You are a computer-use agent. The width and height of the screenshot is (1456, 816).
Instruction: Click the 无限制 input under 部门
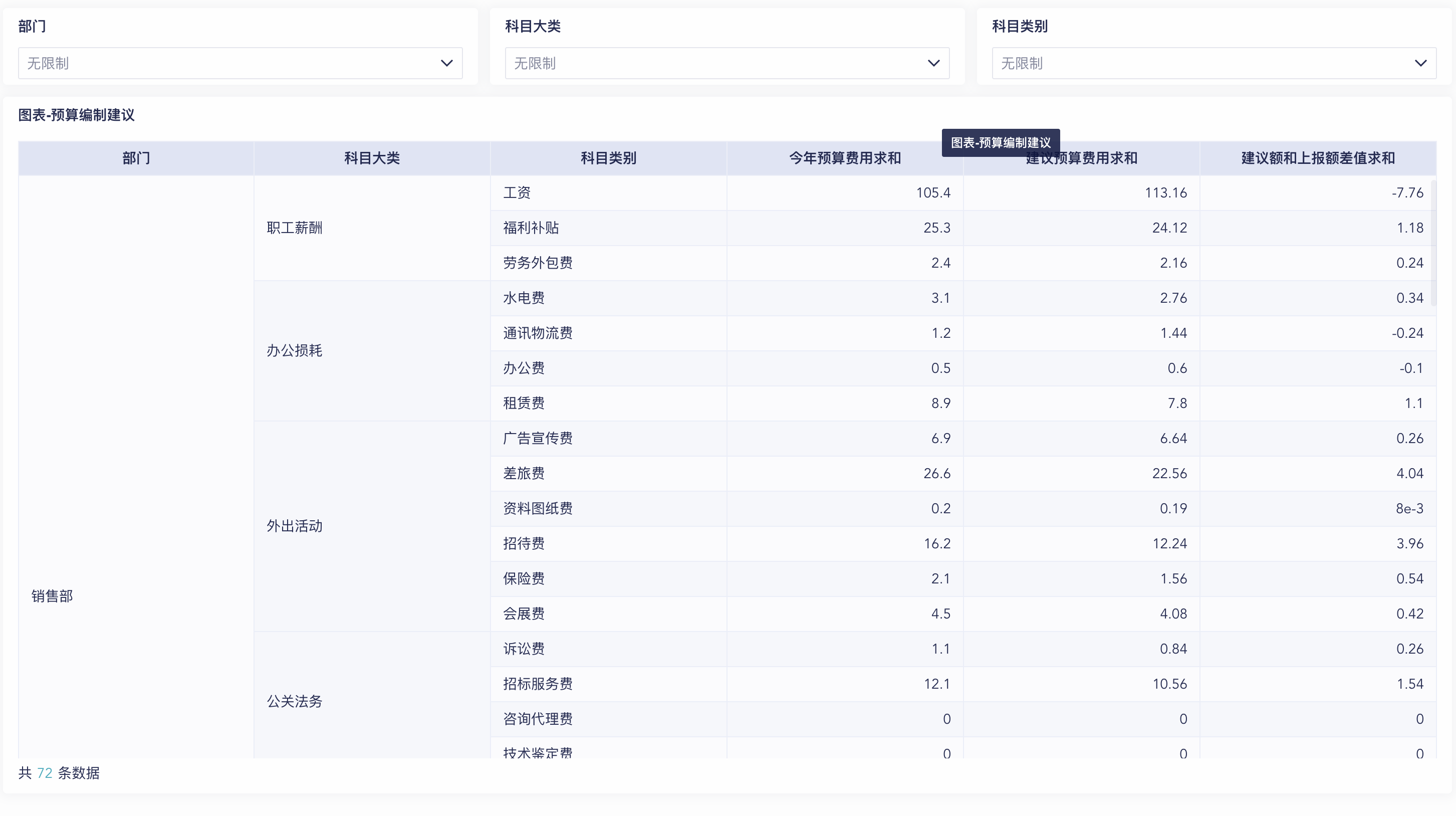(169, 63)
